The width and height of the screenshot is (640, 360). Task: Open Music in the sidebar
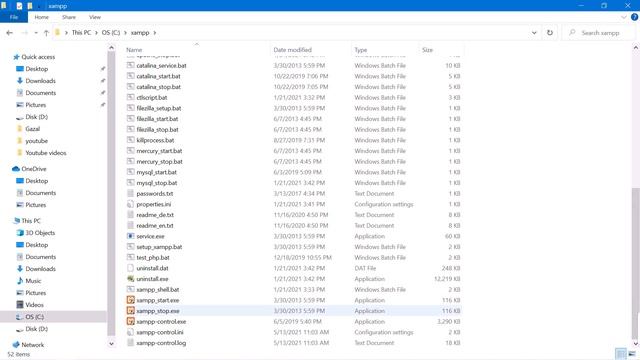tap(33, 281)
